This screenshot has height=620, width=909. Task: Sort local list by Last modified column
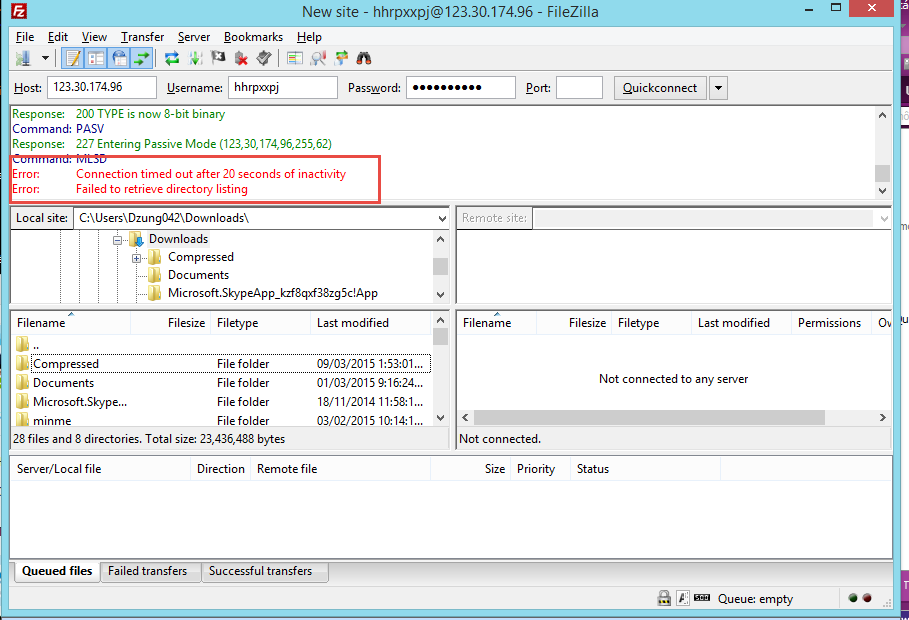pyautogui.click(x=371, y=323)
